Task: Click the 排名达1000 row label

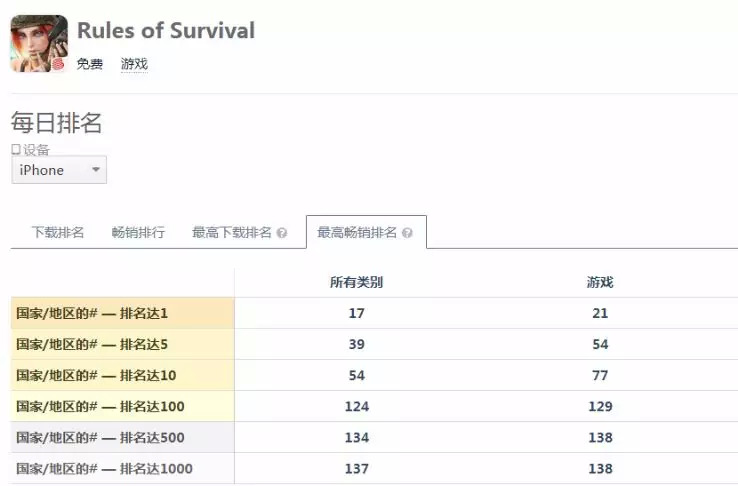Action: coord(104,469)
